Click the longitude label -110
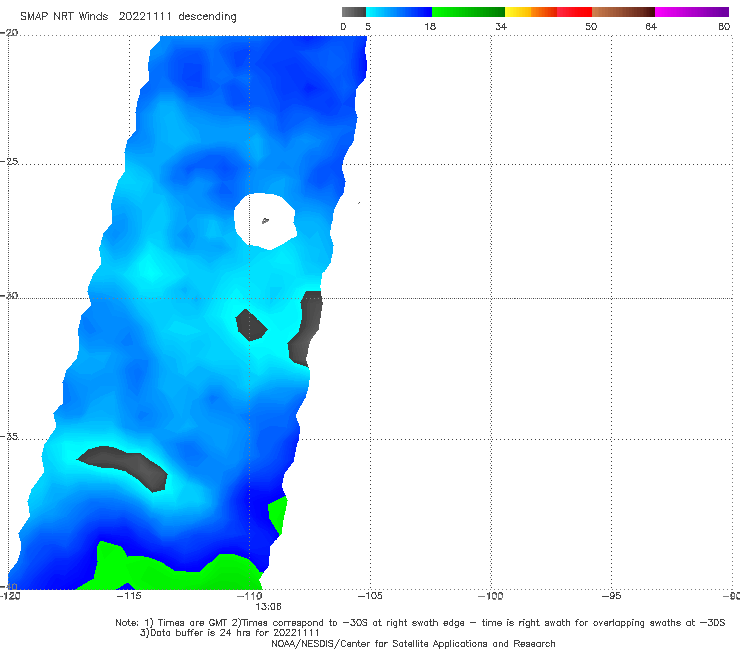This screenshot has width=740, height=650. (250, 596)
